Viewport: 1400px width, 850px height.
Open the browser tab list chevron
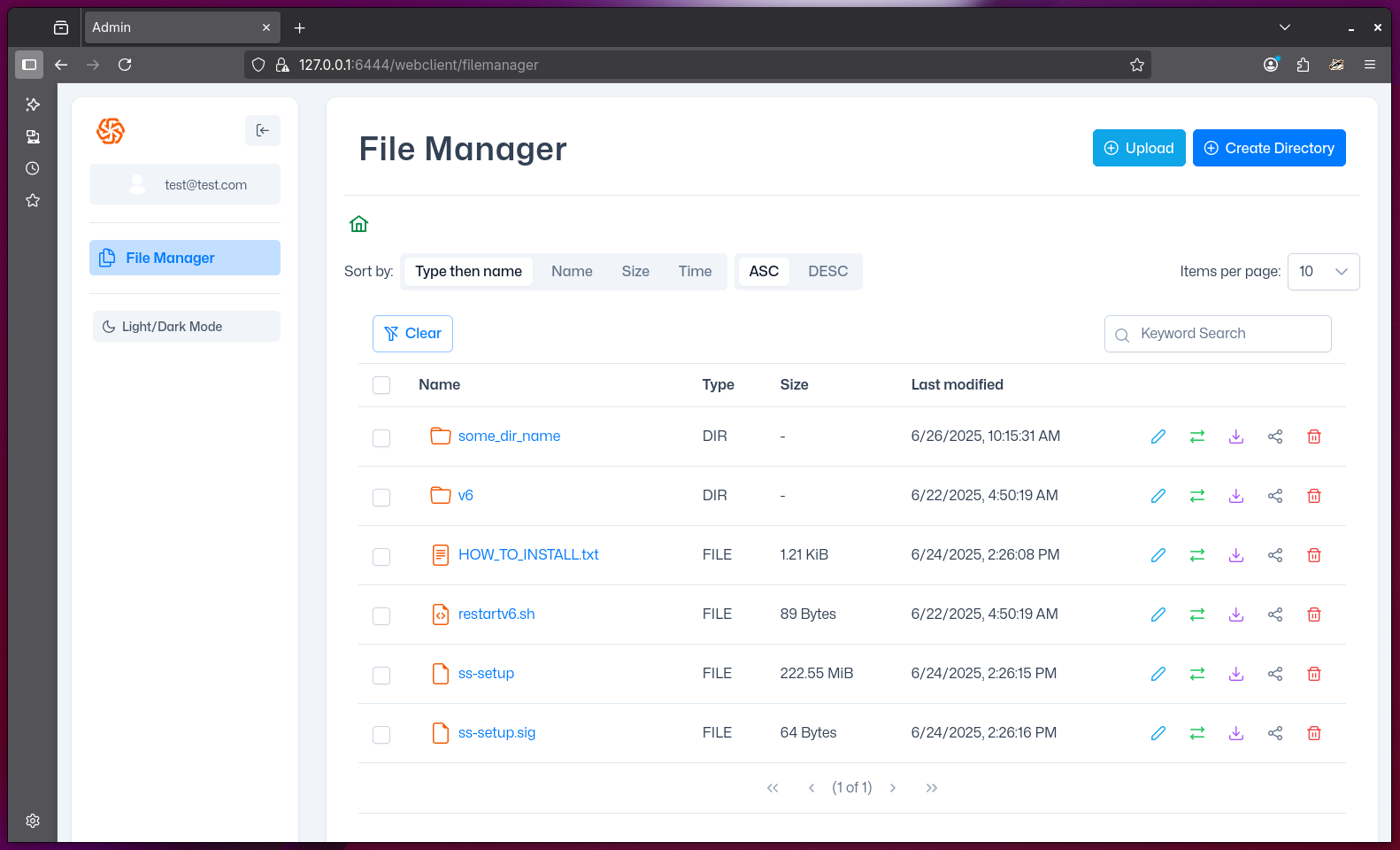pos(1285,27)
